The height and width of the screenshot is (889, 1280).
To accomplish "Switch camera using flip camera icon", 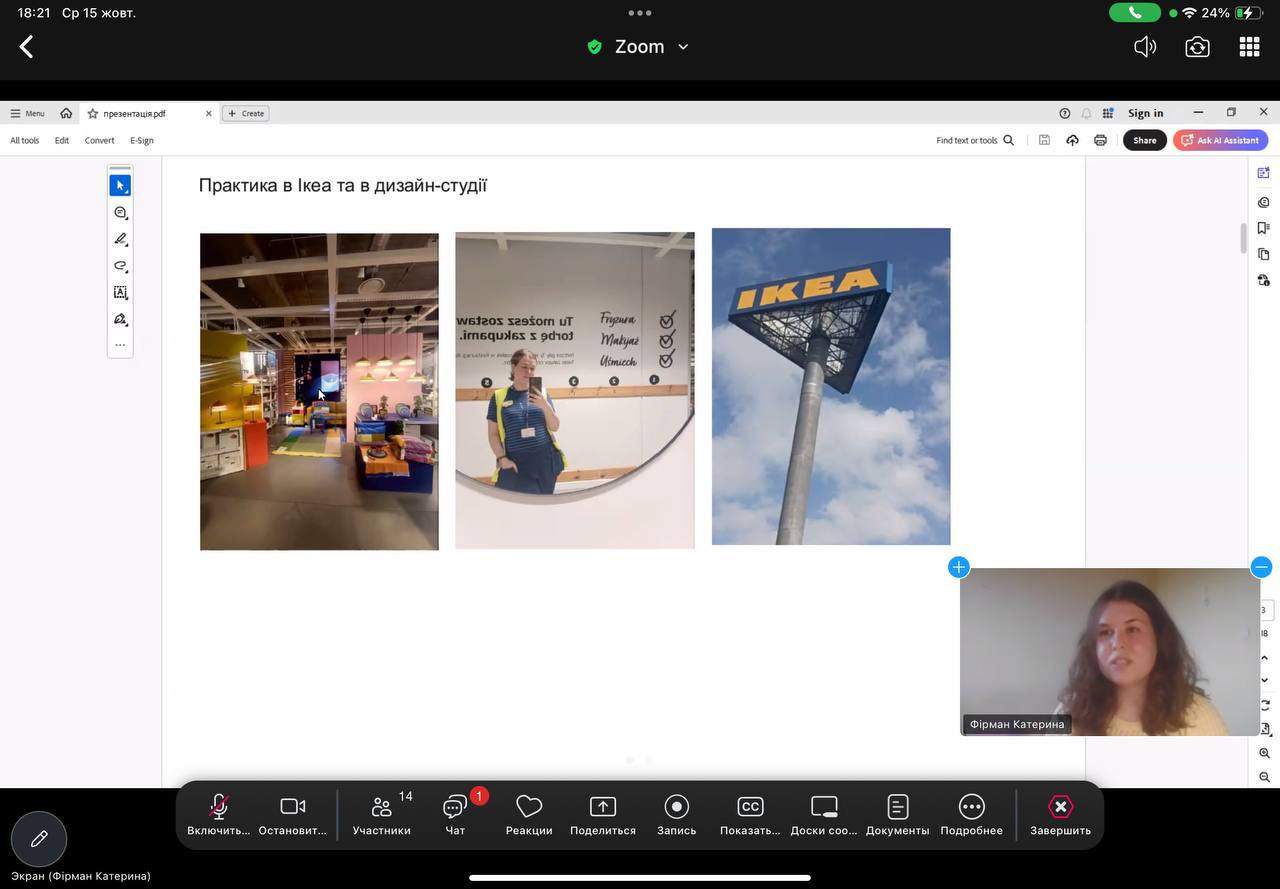I will point(1197,47).
